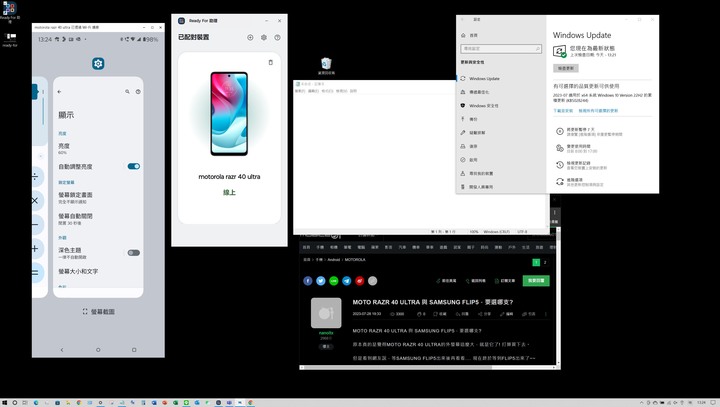Click the LINE share icon on forum page
720x407 pixels.
pyautogui.click(x=334, y=281)
